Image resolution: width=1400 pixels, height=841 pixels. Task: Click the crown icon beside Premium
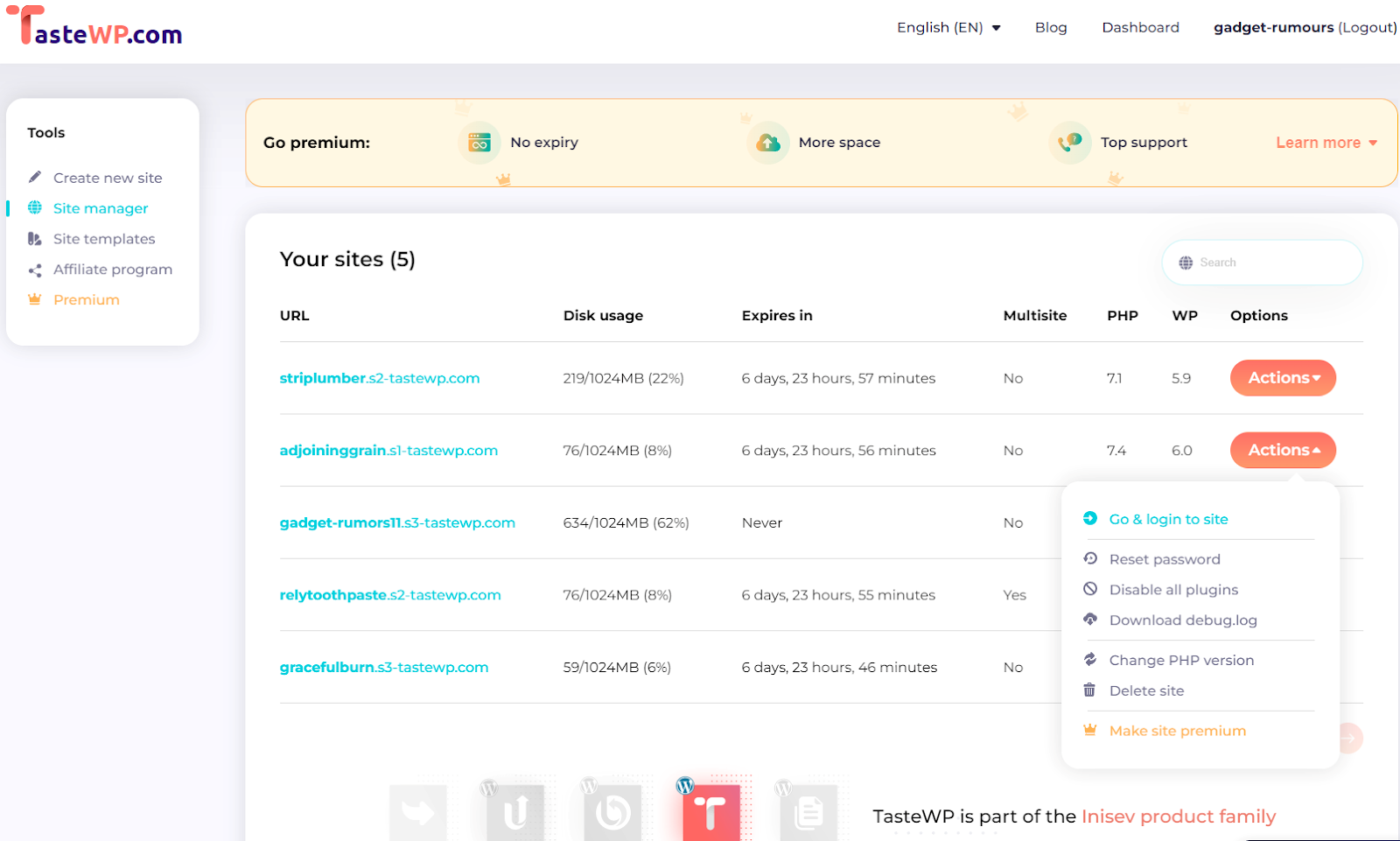(35, 299)
